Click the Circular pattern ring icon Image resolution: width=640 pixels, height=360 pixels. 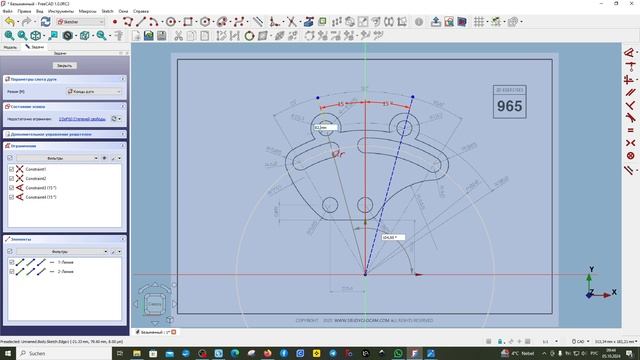pos(249,36)
